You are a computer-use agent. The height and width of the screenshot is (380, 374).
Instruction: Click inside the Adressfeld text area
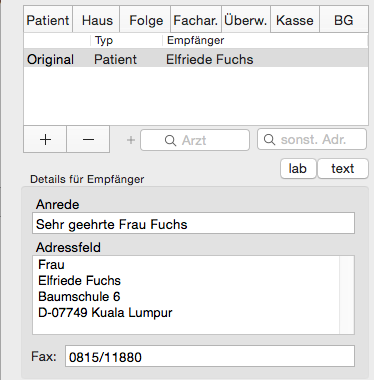[x=186, y=295]
